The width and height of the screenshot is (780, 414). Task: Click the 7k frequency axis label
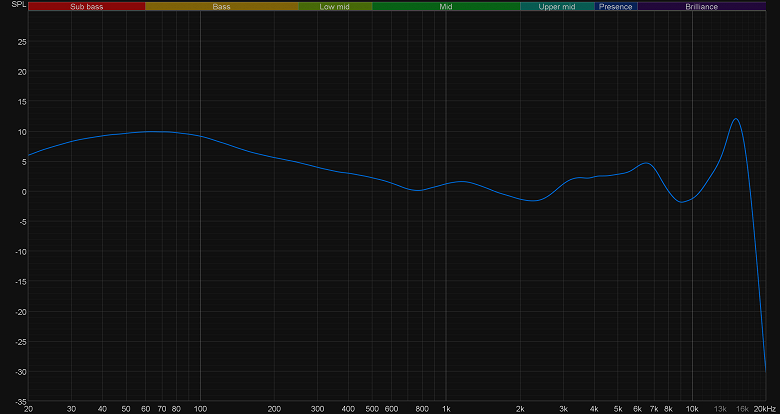pos(654,409)
